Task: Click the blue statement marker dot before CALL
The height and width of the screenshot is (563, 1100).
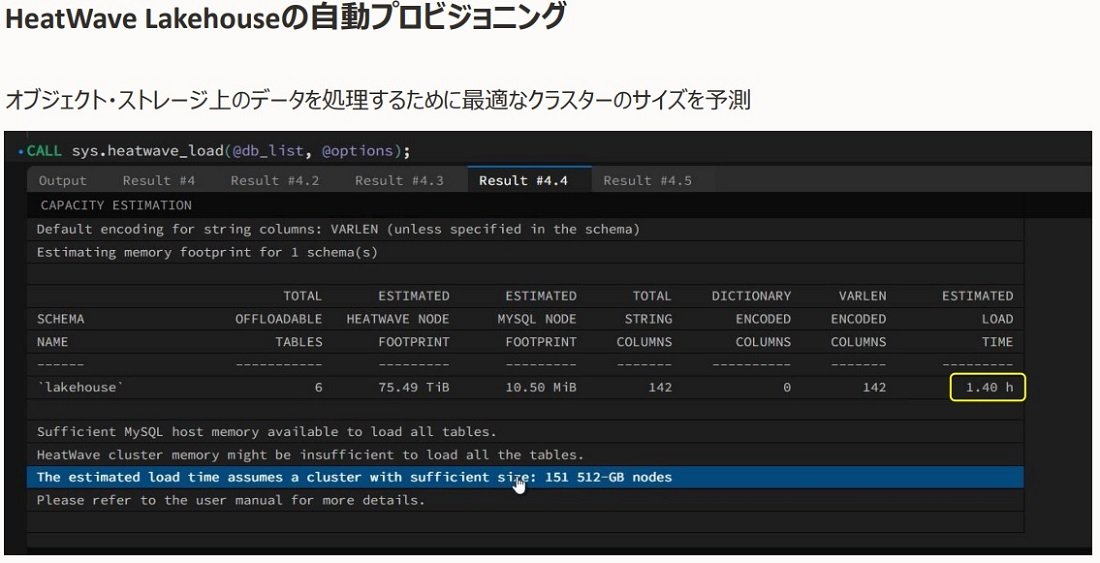Action: (20, 152)
